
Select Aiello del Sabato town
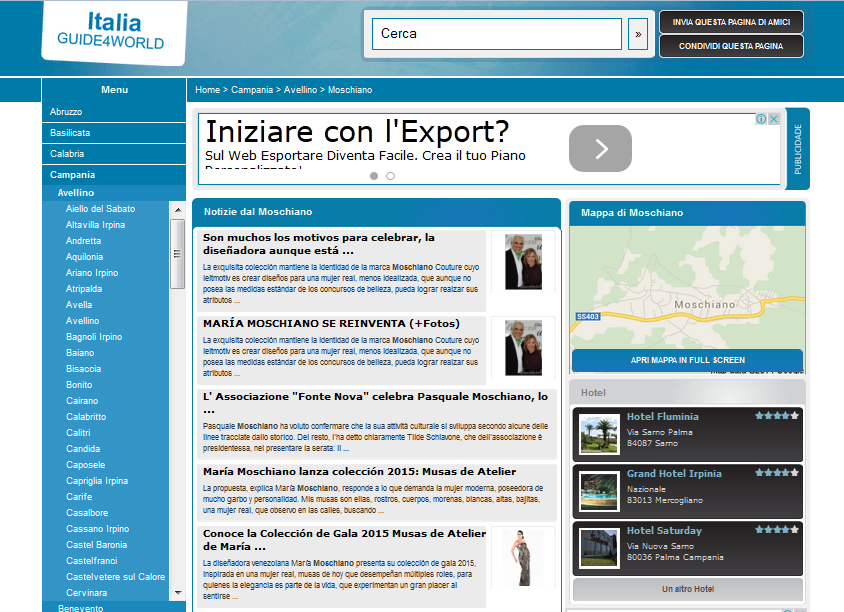[100, 209]
